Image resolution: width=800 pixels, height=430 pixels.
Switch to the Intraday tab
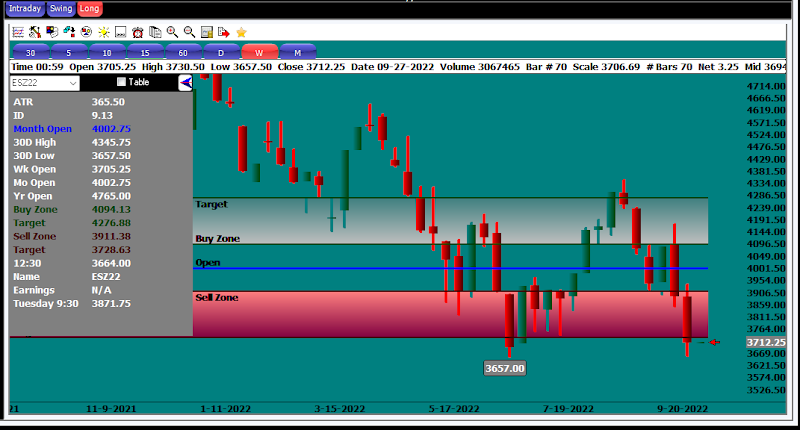24,8
